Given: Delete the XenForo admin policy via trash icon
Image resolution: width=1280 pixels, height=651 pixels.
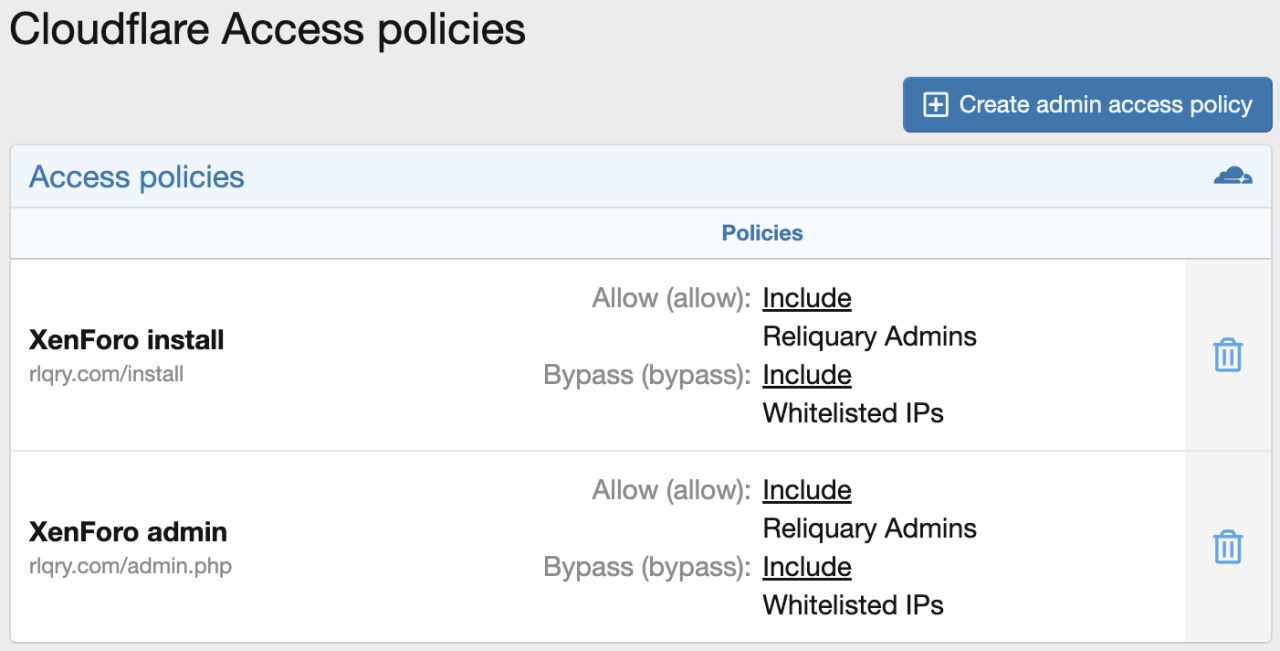Looking at the screenshot, I should pyautogui.click(x=1227, y=547).
